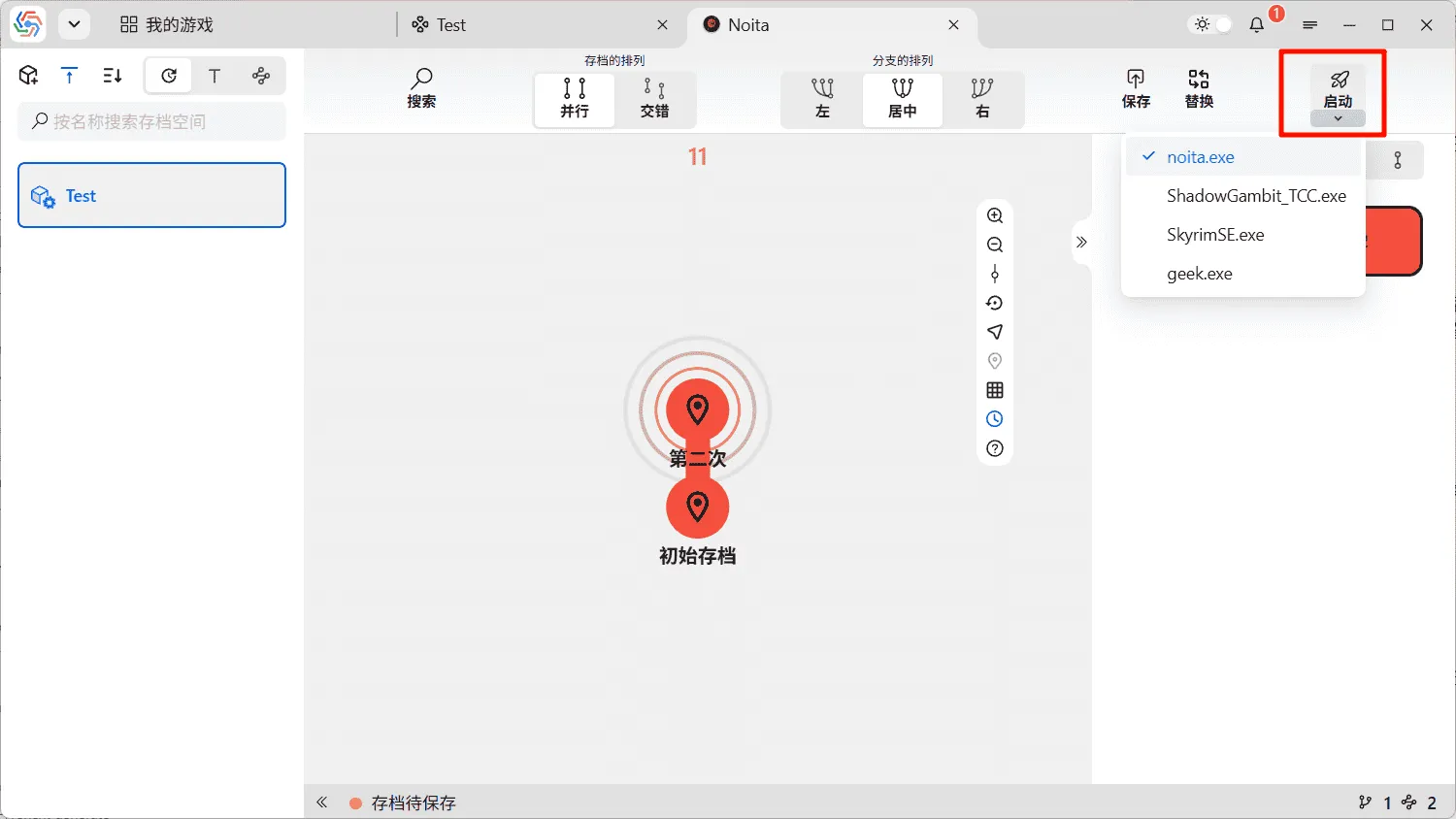Toggle the light/dark theme switch
This screenshot has height=819, width=1456.
click(1212, 25)
